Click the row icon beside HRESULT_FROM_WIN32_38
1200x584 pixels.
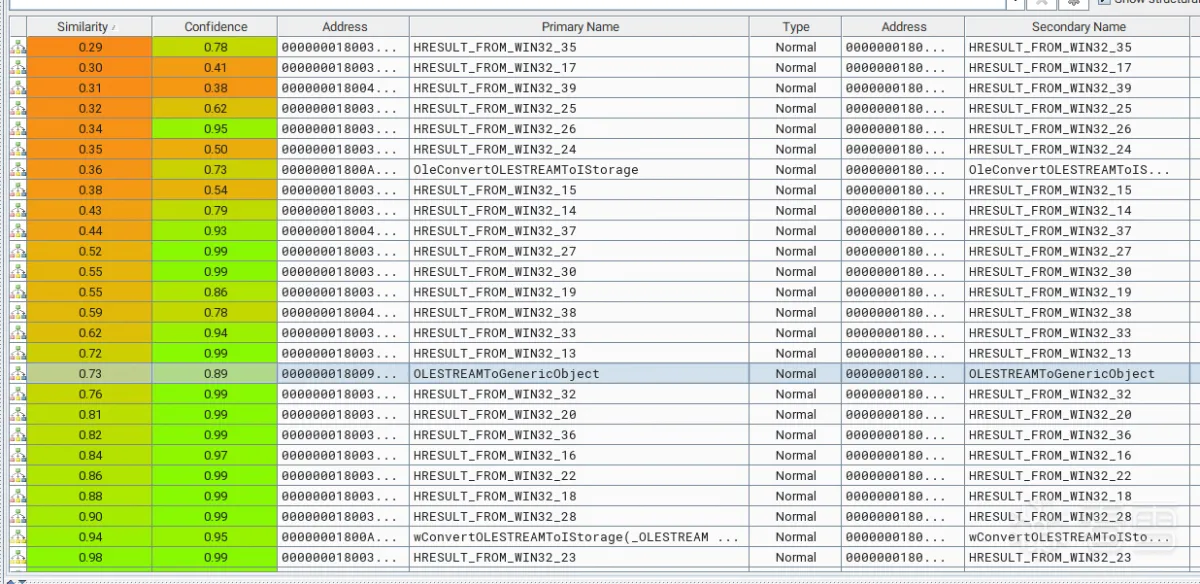[18, 312]
